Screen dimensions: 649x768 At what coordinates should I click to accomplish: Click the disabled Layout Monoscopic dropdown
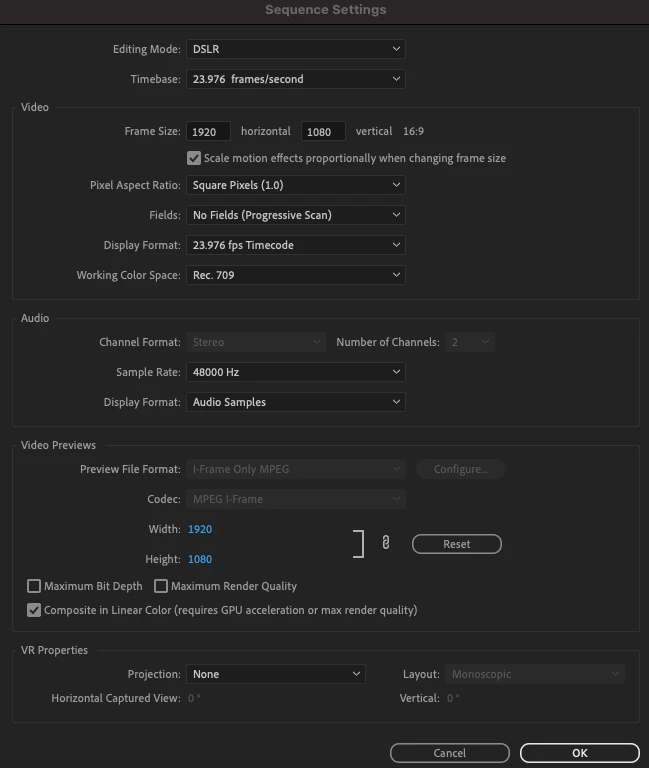pos(535,674)
